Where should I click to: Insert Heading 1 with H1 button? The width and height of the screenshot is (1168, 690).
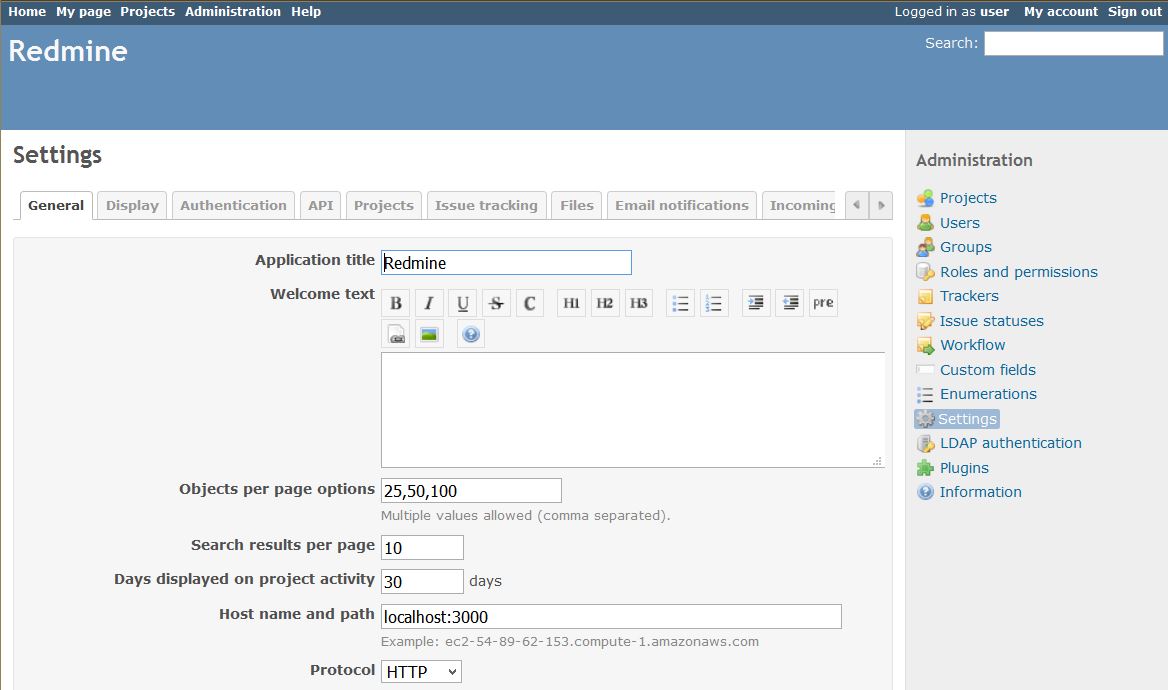coord(571,303)
